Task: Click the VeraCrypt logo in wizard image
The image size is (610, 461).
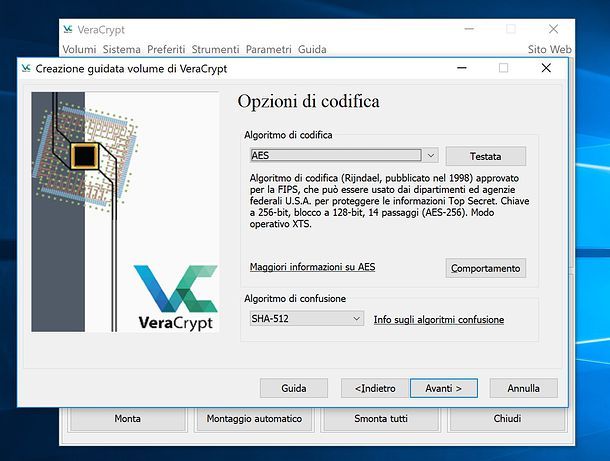Action: tap(176, 298)
